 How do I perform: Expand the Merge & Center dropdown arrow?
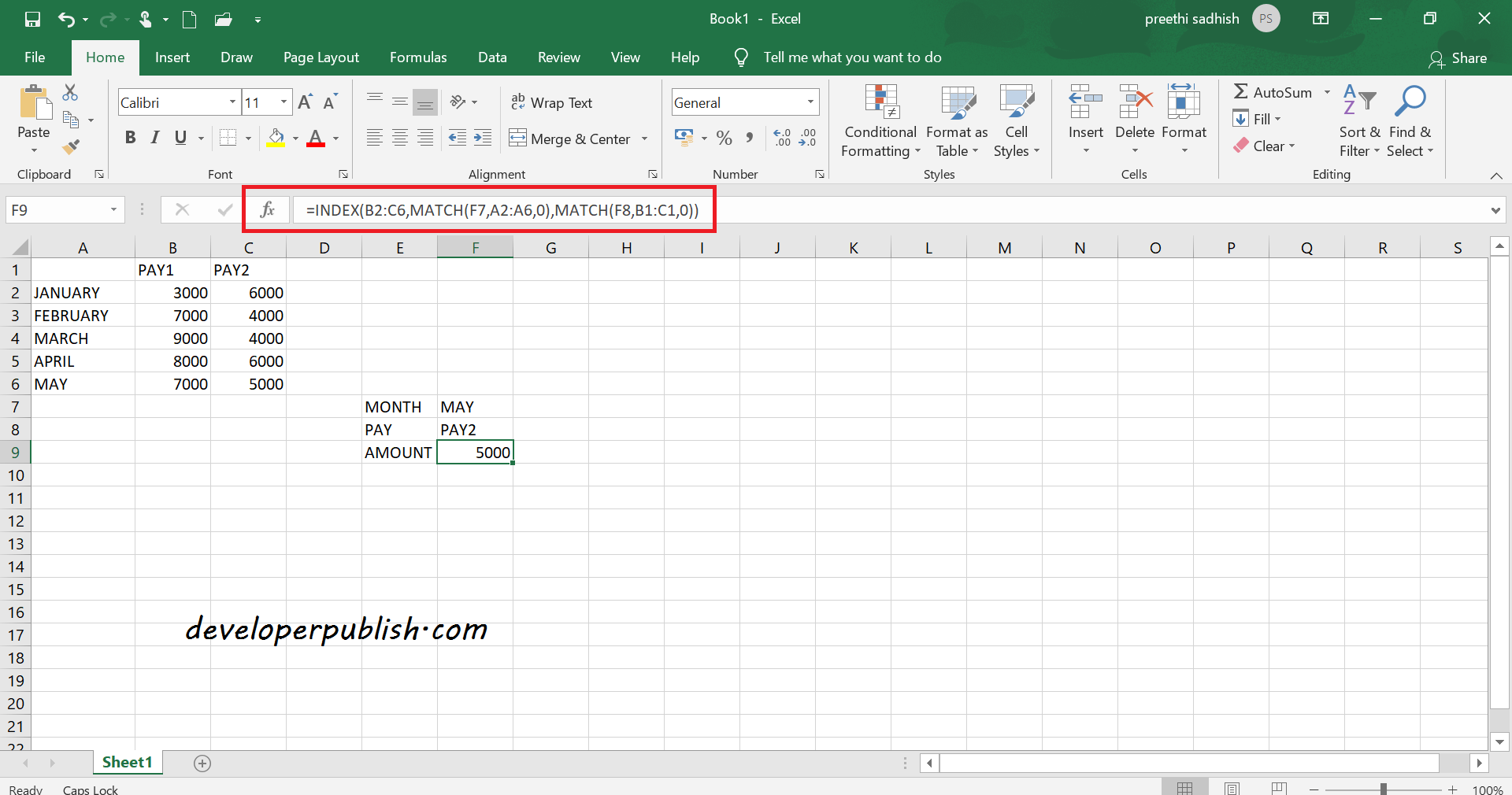645,139
